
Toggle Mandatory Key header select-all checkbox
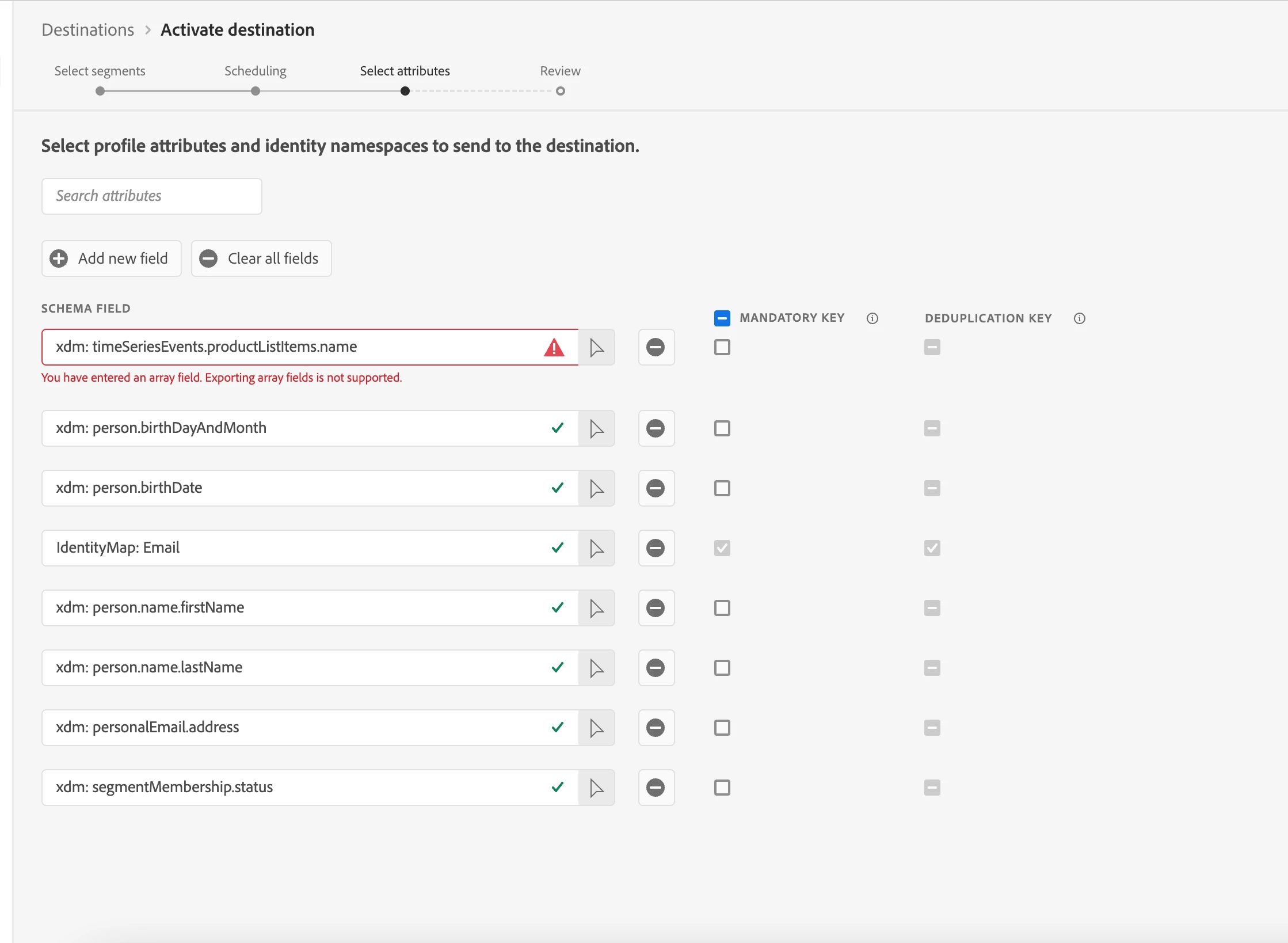click(722, 318)
